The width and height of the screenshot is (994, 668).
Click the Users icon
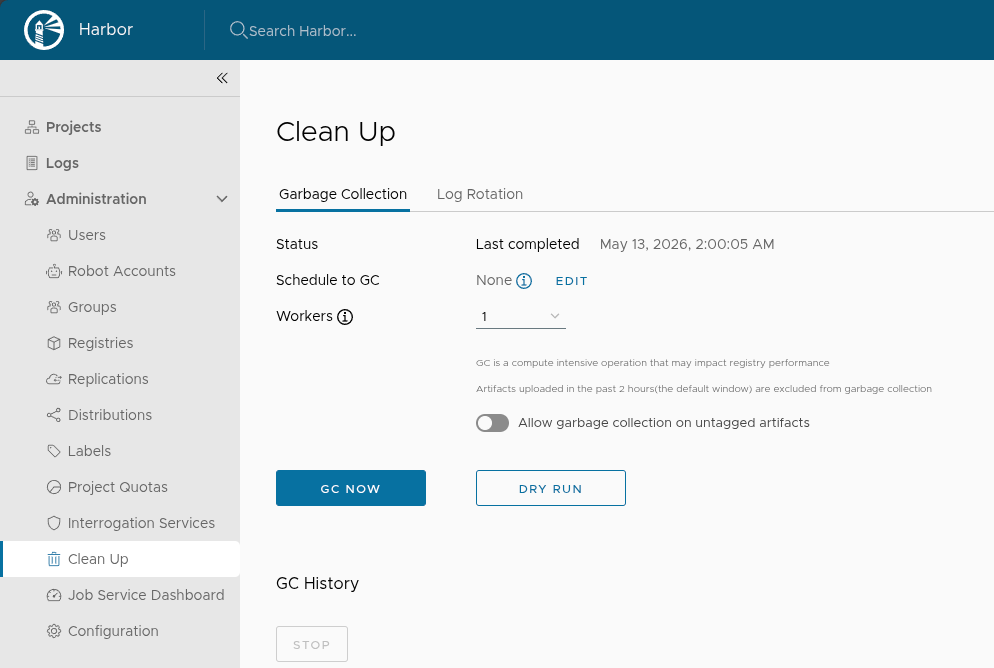(54, 235)
